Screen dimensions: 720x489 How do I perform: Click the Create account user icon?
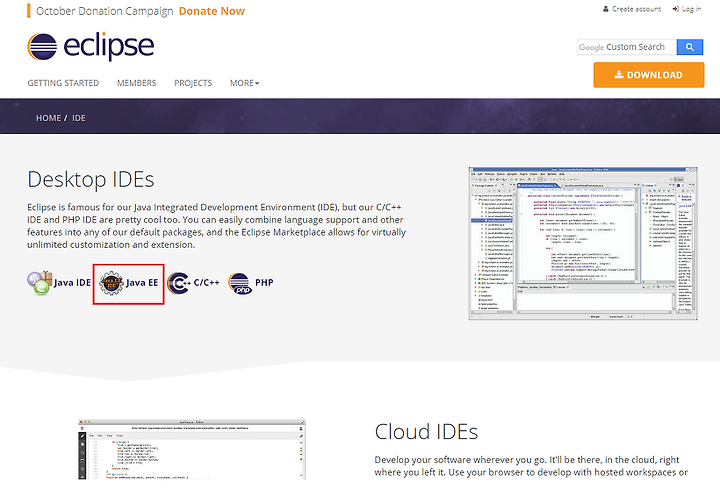pyautogui.click(x=606, y=9)
